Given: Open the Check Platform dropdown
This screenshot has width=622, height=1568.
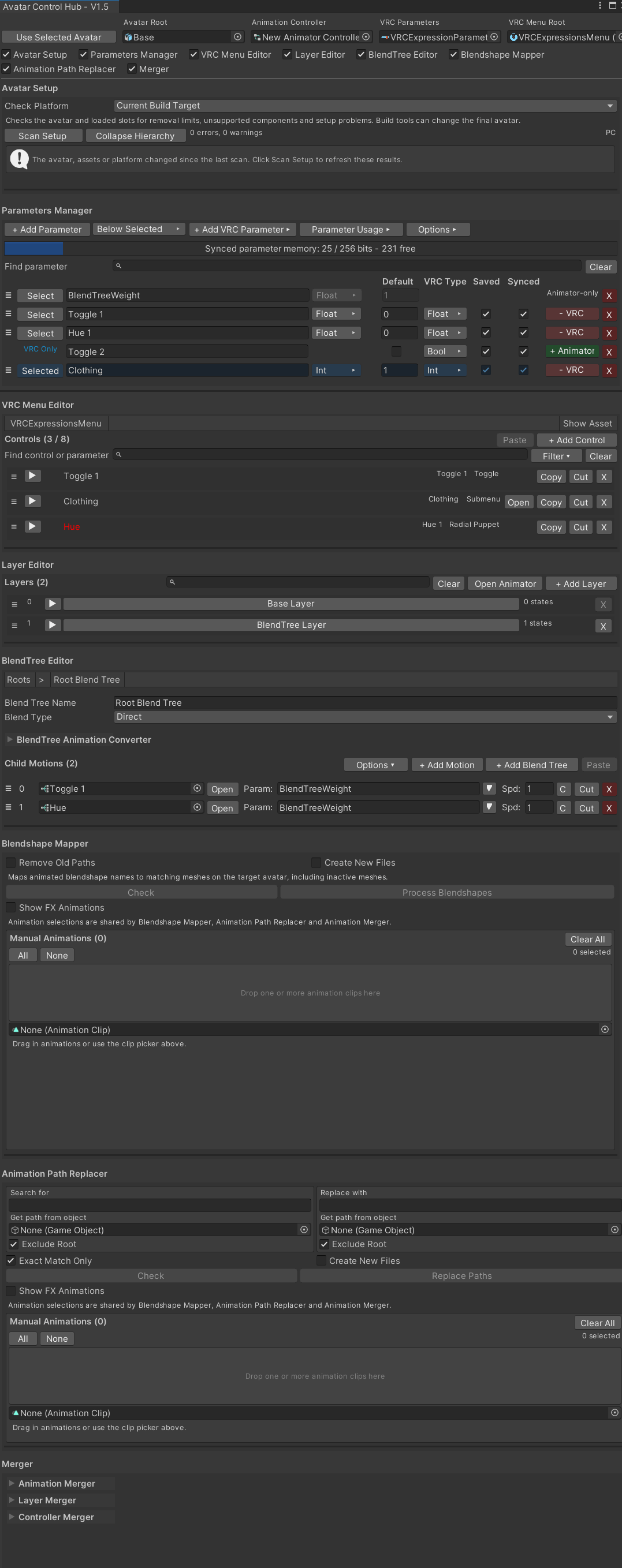Looking at the screenshot, I should (x=366, y=106).
